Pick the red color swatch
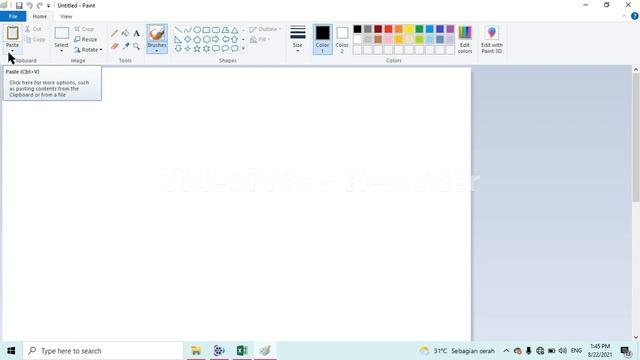Image resolution: width=640 pixels, height=360 pixels. (x=388, y=29)
